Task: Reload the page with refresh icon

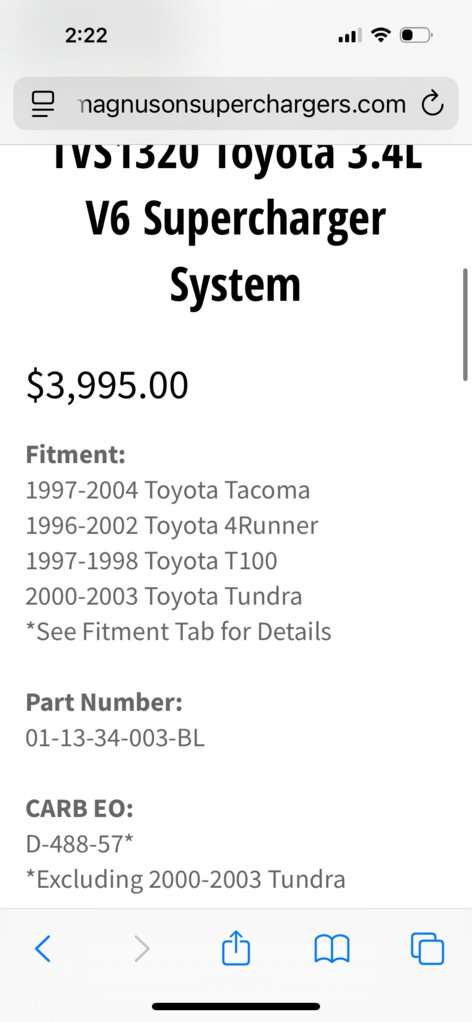Action: (x=432, y=104)
